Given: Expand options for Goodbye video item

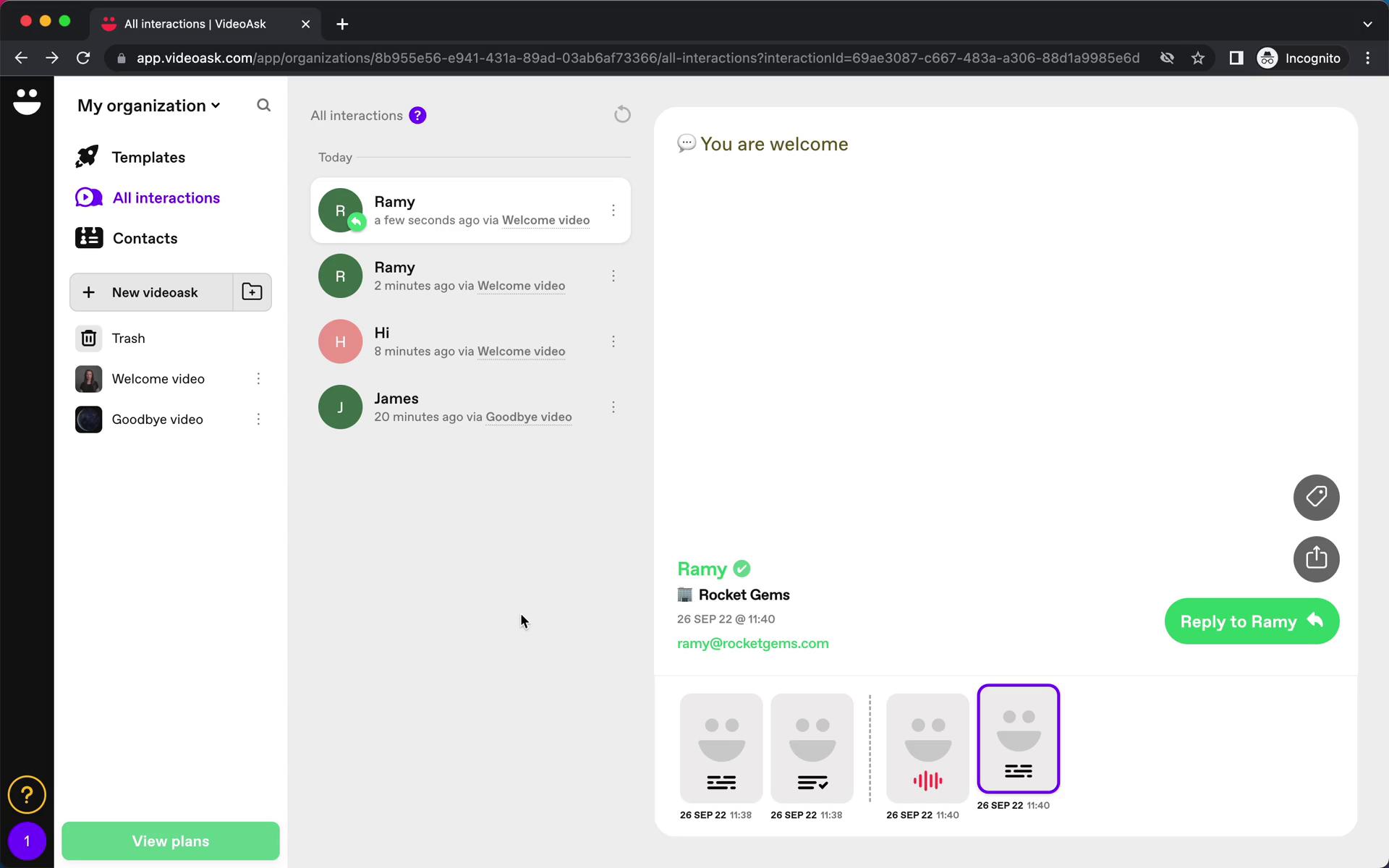Looking at the screenshot, I should (258, 418).
